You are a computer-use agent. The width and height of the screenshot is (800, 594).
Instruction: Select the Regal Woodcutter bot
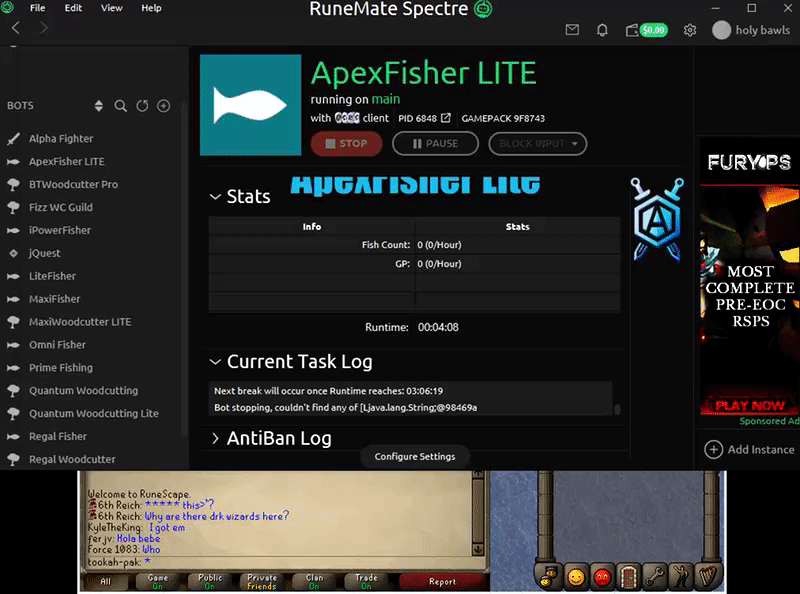(72, 459)
